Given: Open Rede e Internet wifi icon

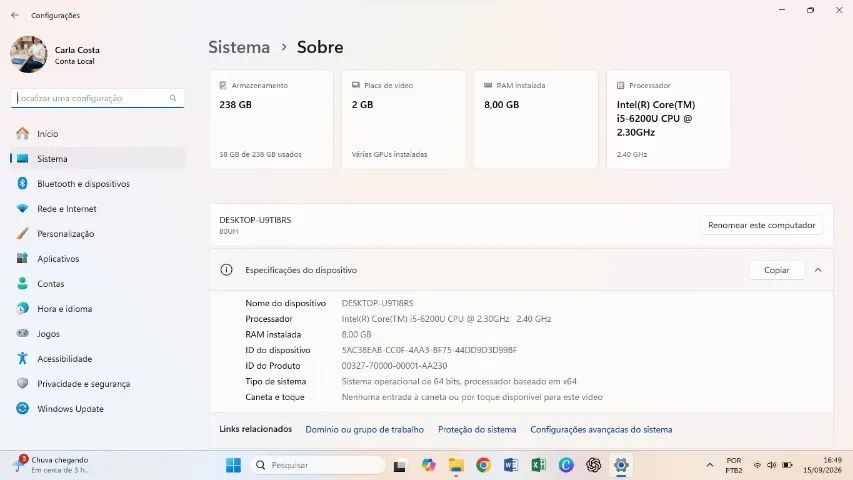Looking at the screenshot, I should coord(22,208).
